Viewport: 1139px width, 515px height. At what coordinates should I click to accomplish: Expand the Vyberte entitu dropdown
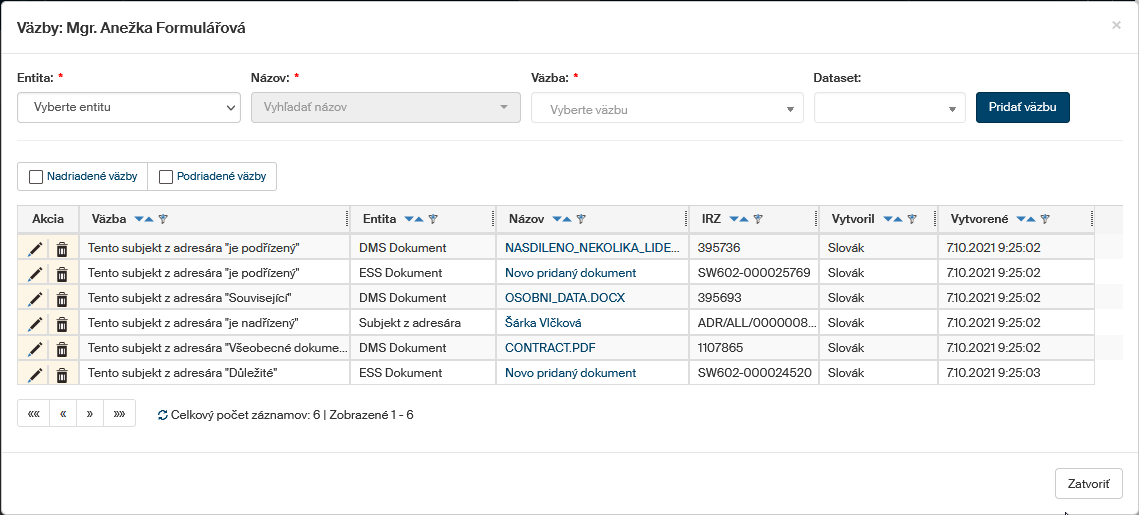point(129,108)
